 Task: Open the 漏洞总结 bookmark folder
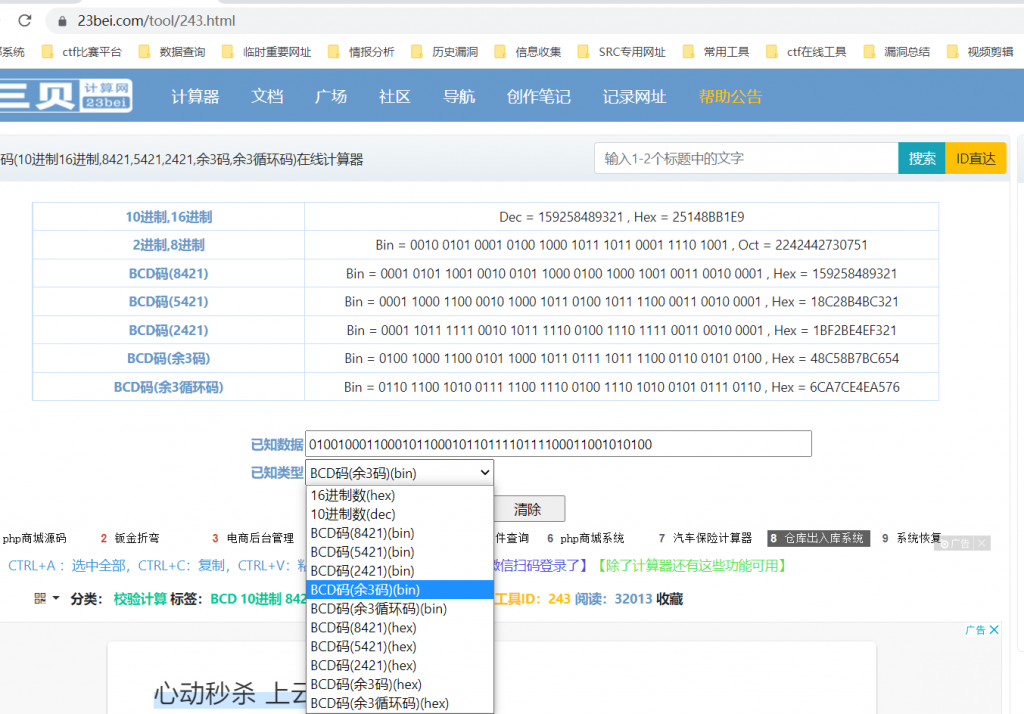coord(897,52)
